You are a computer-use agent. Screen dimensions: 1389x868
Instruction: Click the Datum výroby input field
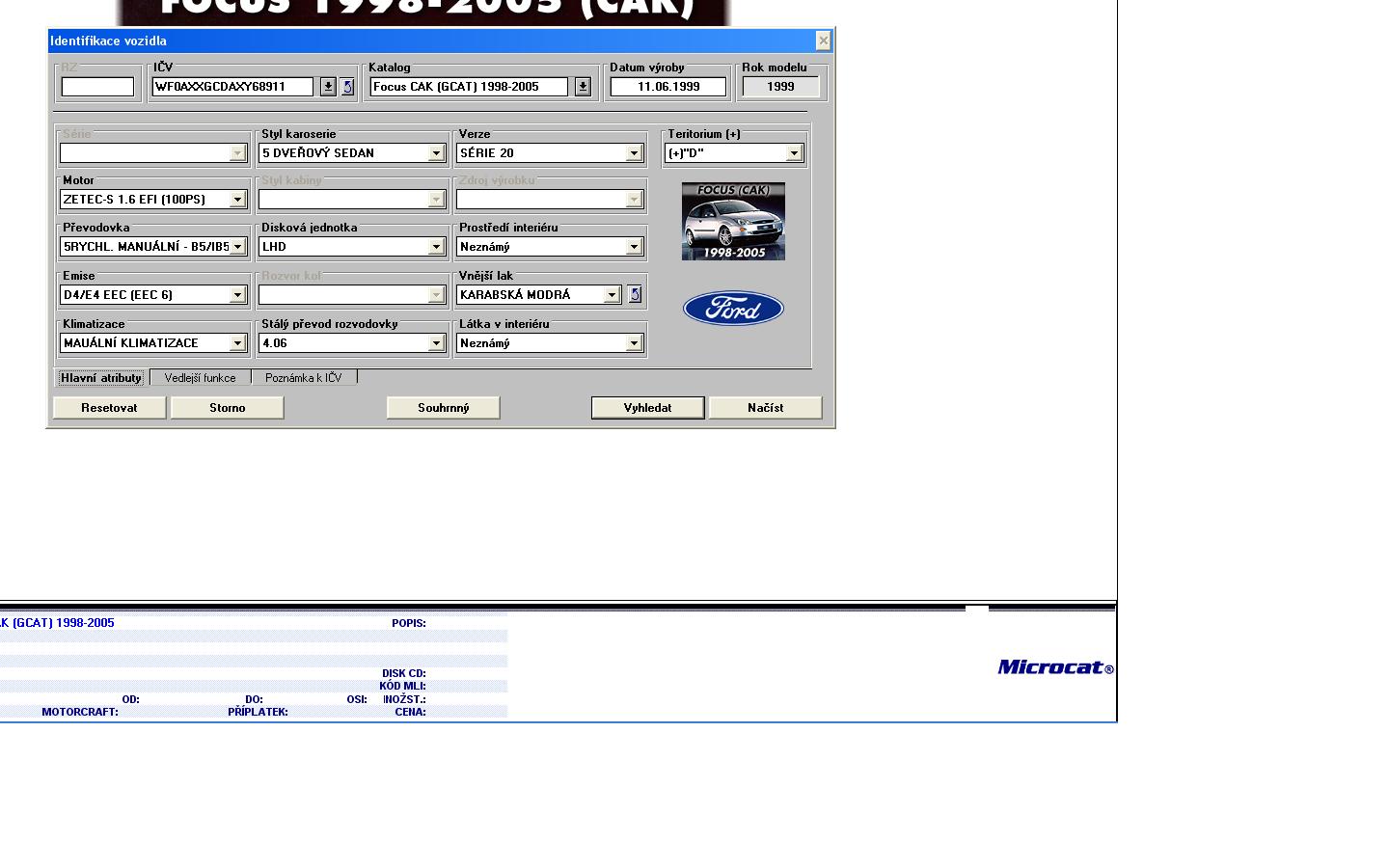[x=667, y=87]
